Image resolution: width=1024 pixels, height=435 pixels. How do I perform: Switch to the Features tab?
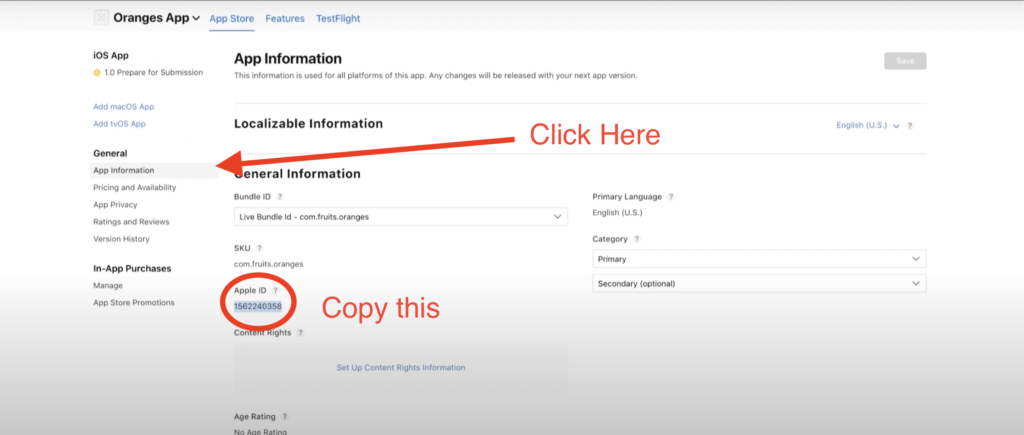click(x=285, y=18)
